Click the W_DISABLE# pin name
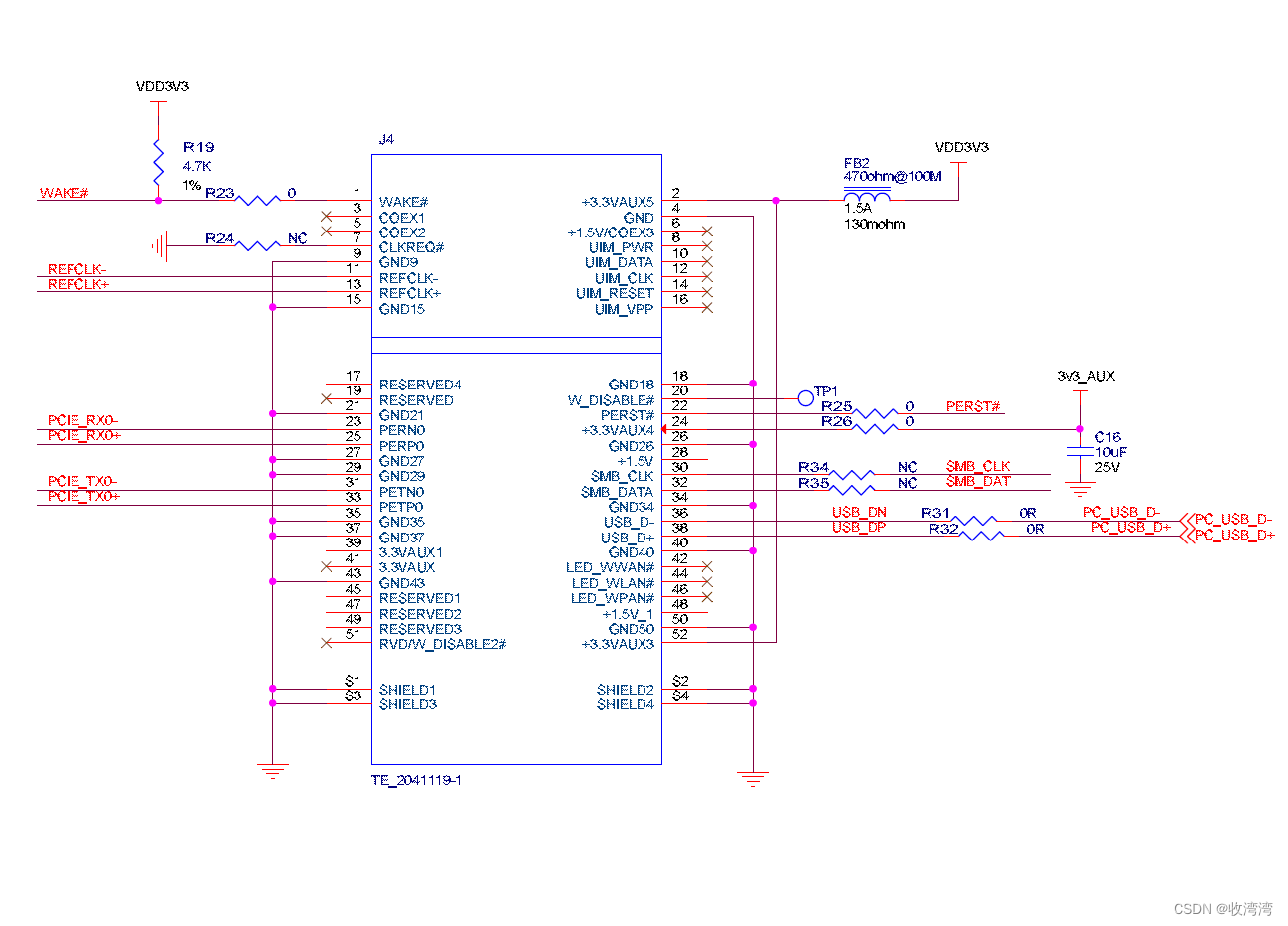The image size is (1288, 926). 611,400
